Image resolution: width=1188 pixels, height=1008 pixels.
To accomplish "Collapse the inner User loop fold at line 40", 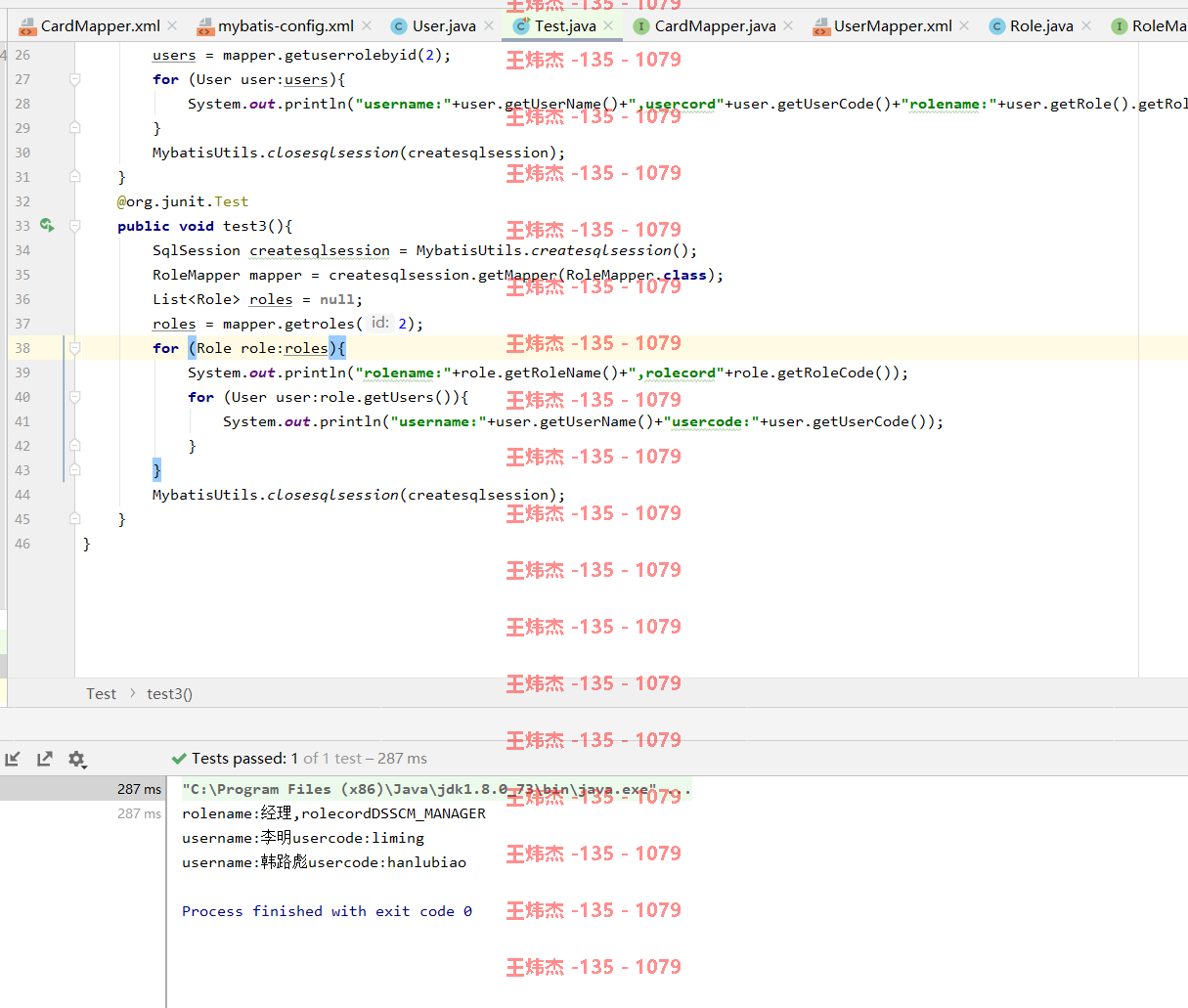I will tap(75, 397).
